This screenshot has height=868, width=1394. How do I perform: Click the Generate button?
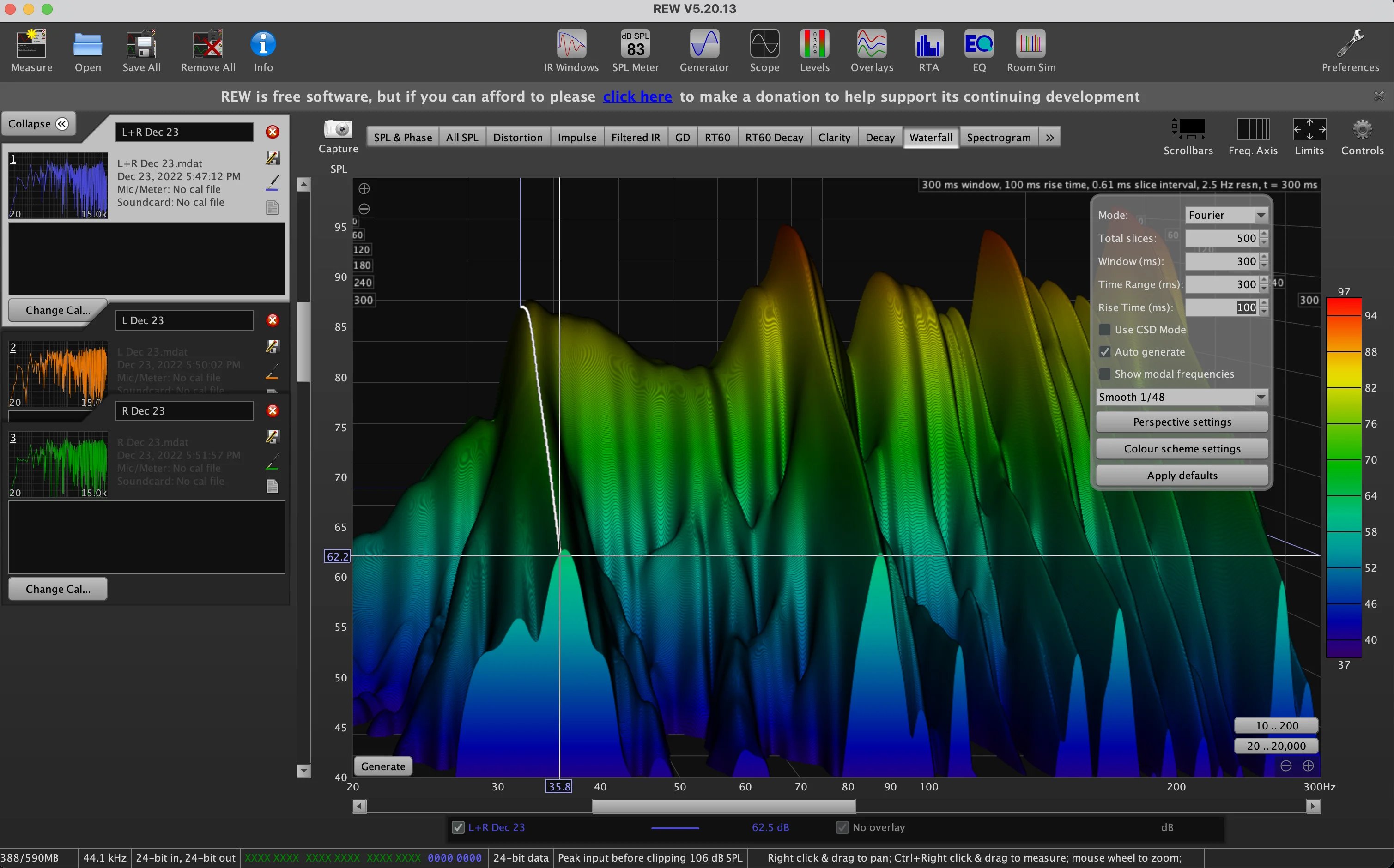(x=383, y=766)
